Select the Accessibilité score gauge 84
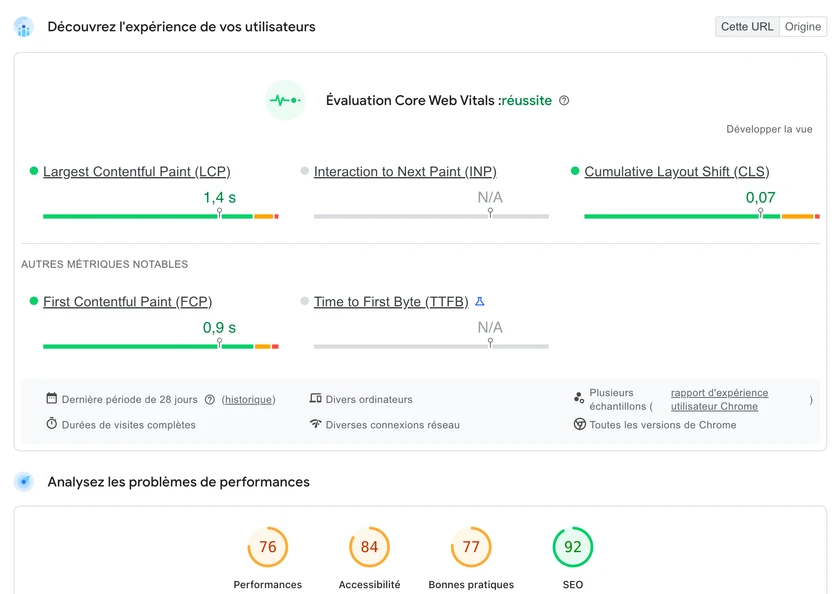Image resolution: width=840 pixels, height=594 pixels. click(370, 547)
